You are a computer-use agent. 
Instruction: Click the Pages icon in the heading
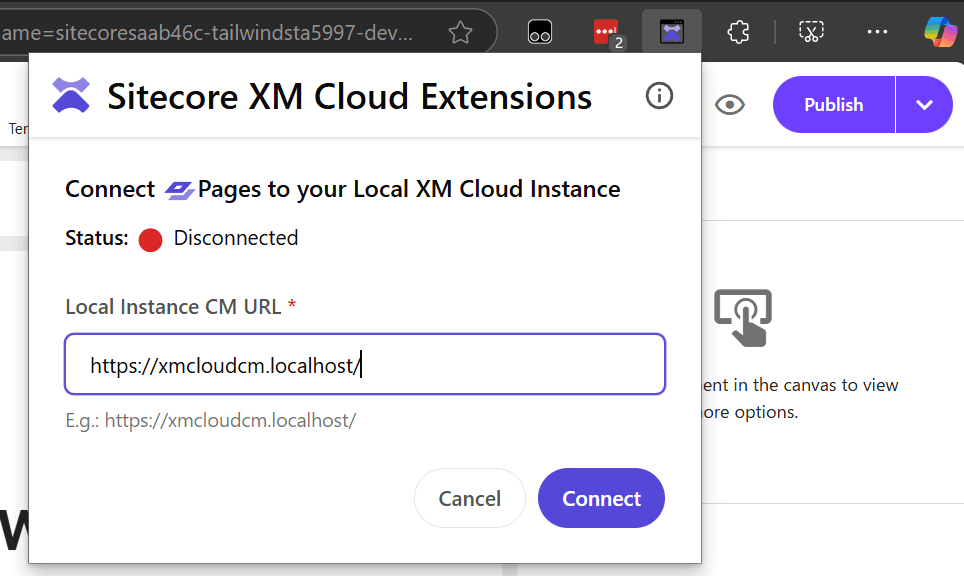coord(180,190)
